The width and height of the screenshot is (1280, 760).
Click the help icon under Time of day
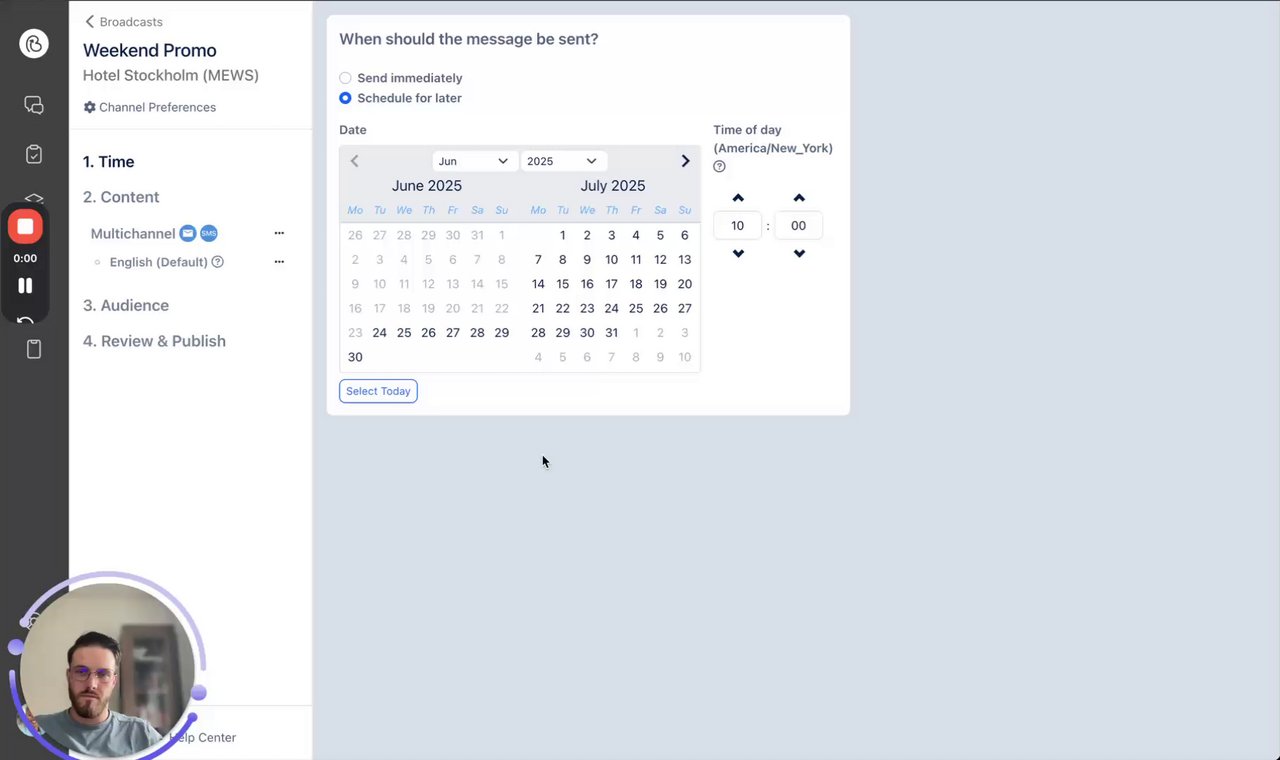(x=719, y=167)
